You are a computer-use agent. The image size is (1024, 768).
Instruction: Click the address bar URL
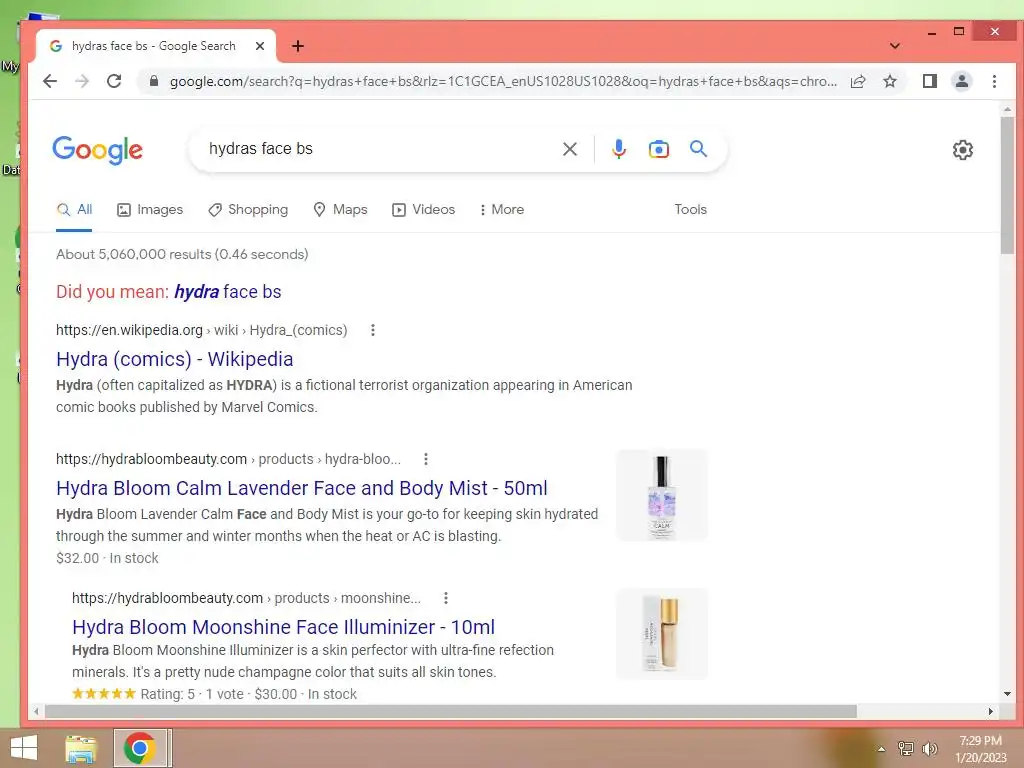pos(503,81)
